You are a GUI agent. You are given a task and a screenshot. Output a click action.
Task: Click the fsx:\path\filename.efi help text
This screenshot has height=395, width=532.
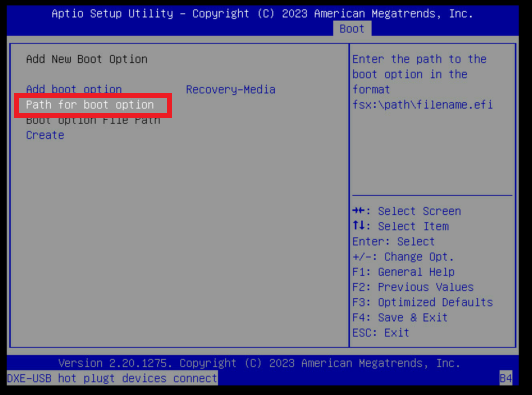coord(422,105)
